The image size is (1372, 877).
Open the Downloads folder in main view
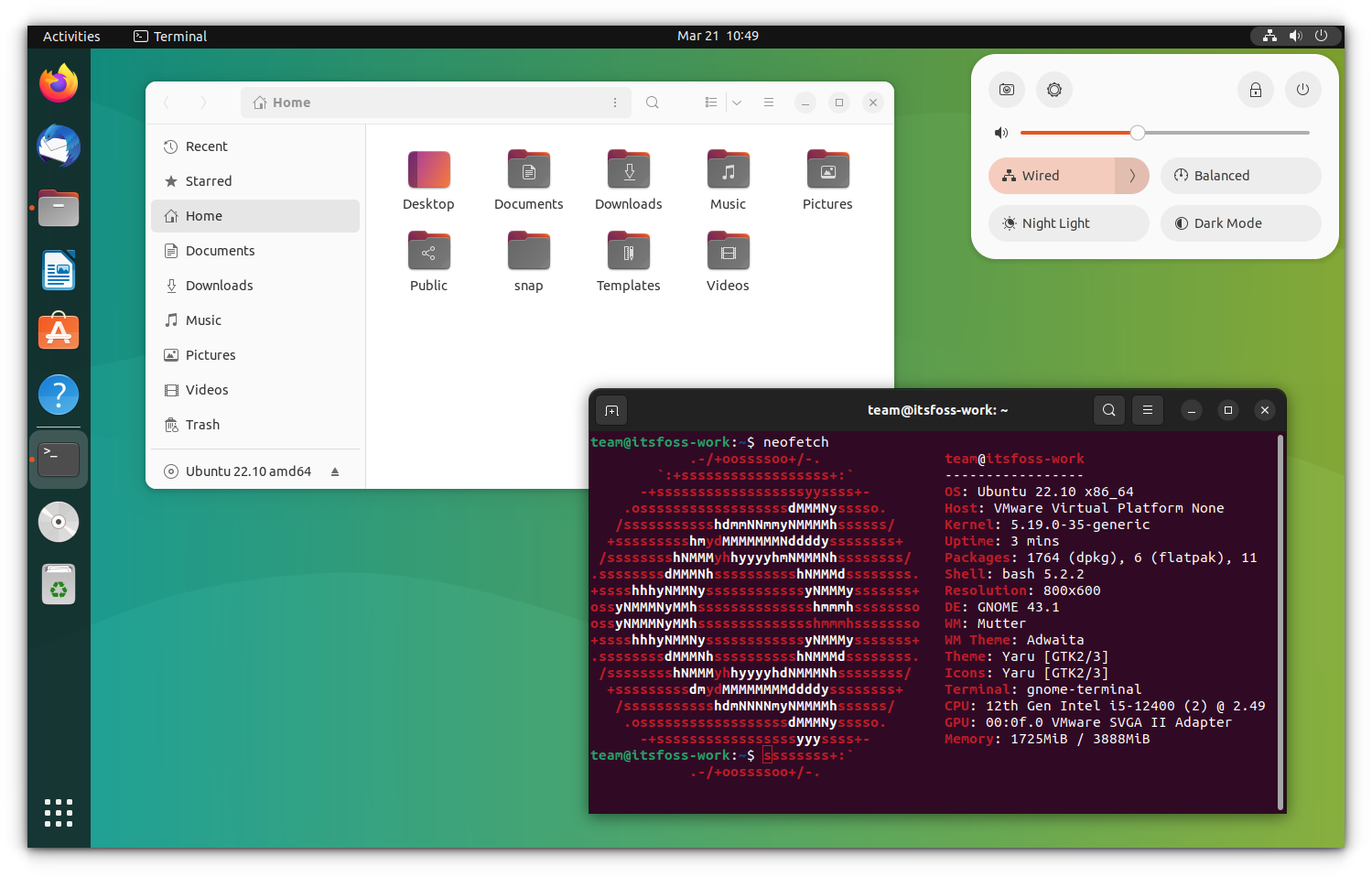point(628,180)
